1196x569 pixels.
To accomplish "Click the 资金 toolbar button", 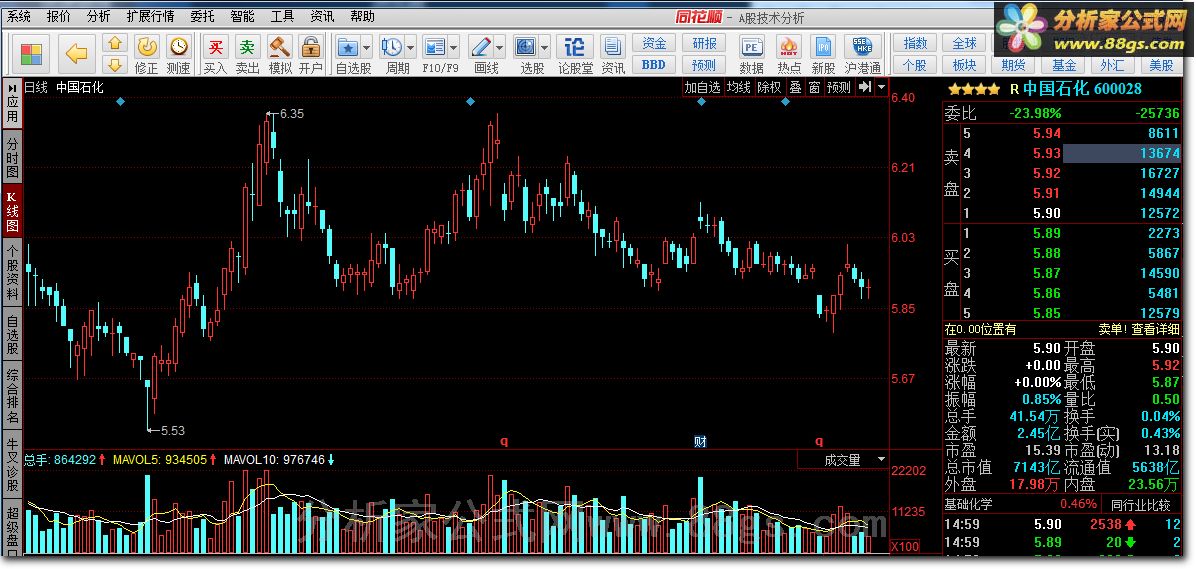I will [654, 43].
